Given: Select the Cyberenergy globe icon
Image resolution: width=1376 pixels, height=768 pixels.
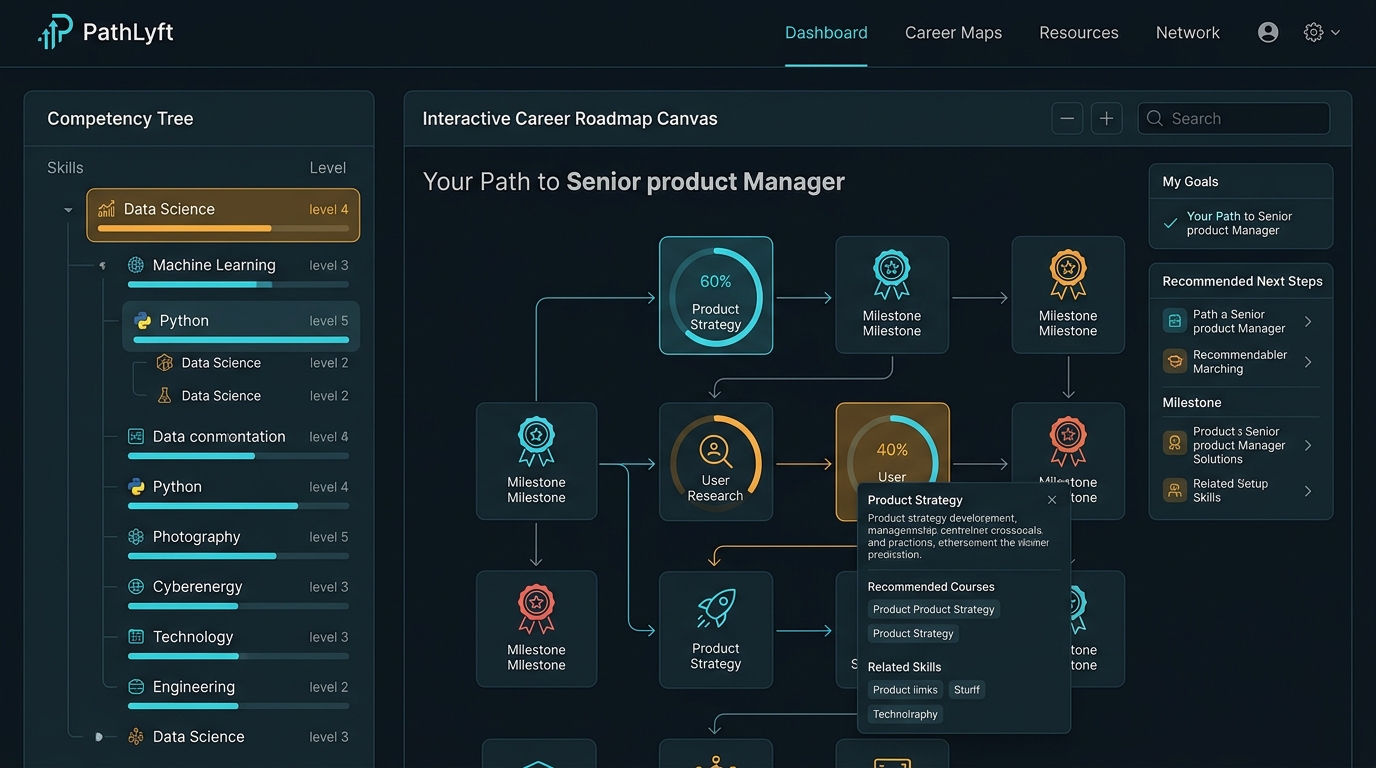Looking at the screenshot, I should pyautogui.click(x=136, y=587).
